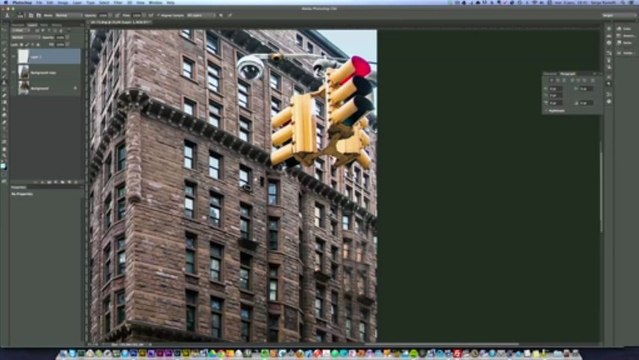This screenshot has width=639, height=360.
Task: Select the Eyedropper tool
Action: (4, 62)
